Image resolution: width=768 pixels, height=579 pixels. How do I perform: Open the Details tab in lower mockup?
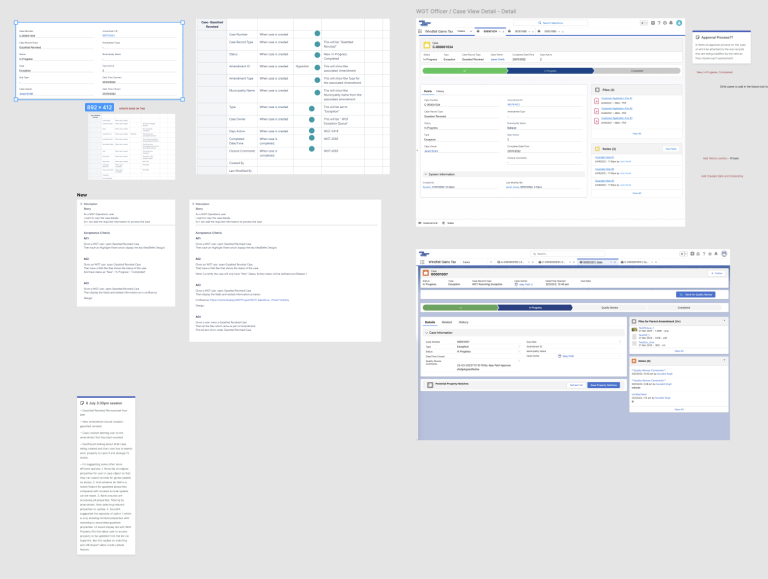(x=430, y=322)
